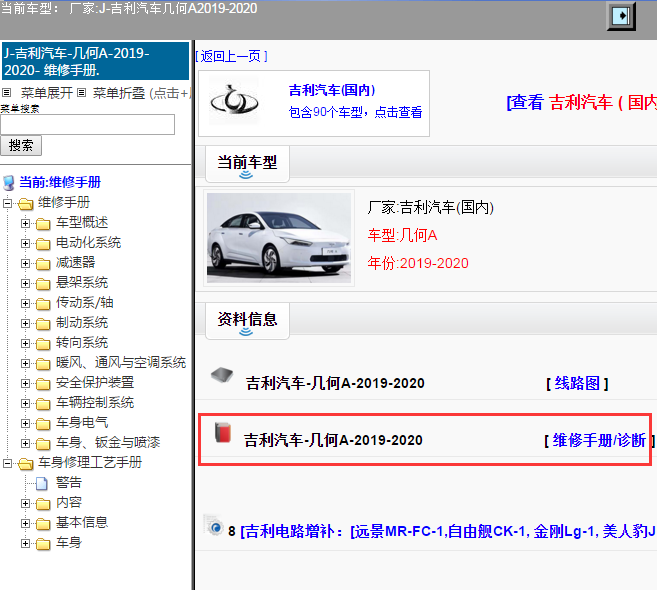Expand the 传动系/轴 tree node

point(25,303)
